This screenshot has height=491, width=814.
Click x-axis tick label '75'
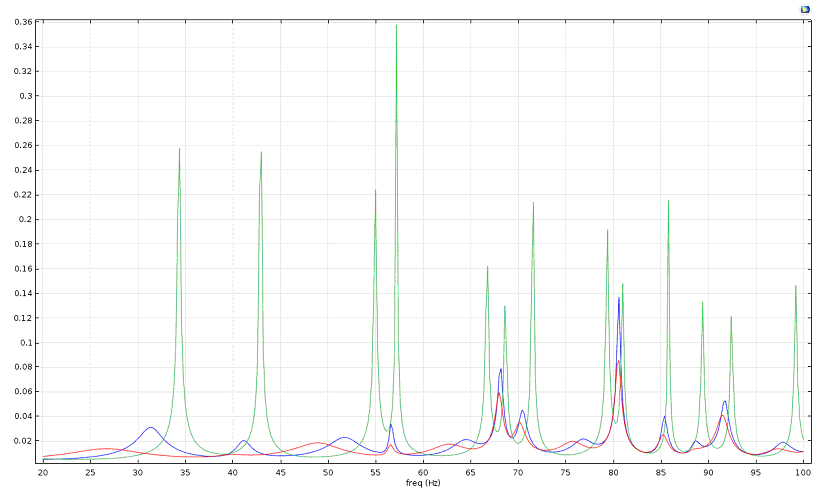click(565, 472)
